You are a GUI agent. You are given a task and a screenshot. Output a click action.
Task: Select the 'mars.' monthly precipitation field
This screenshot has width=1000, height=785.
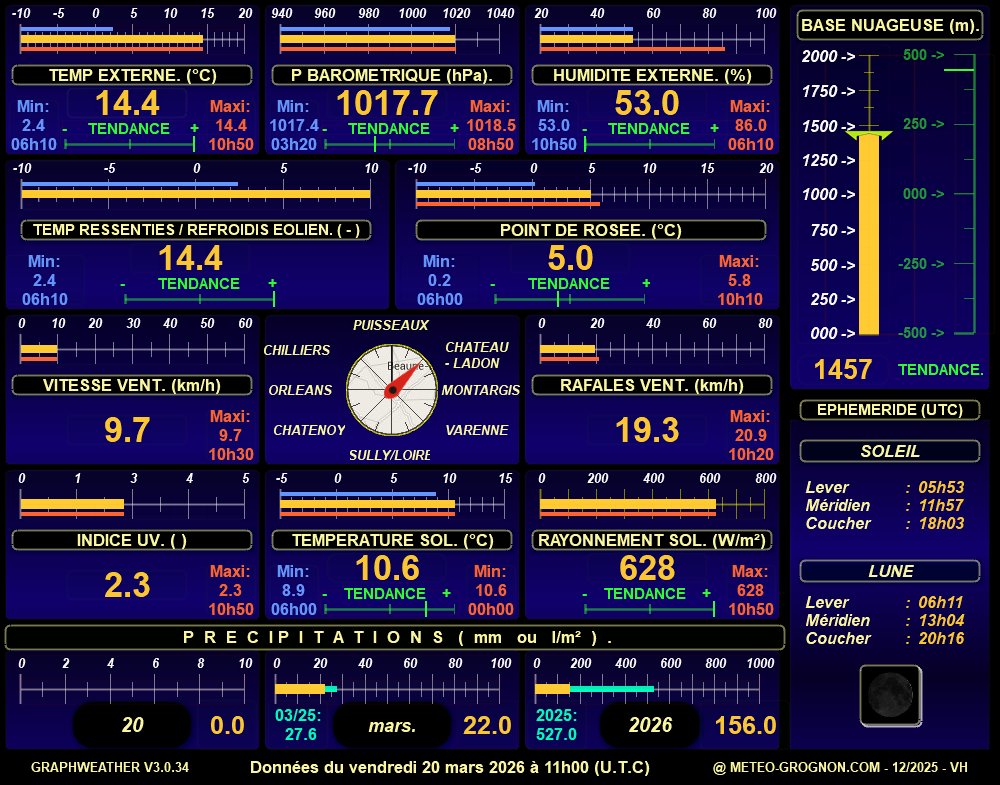(392, 725)
